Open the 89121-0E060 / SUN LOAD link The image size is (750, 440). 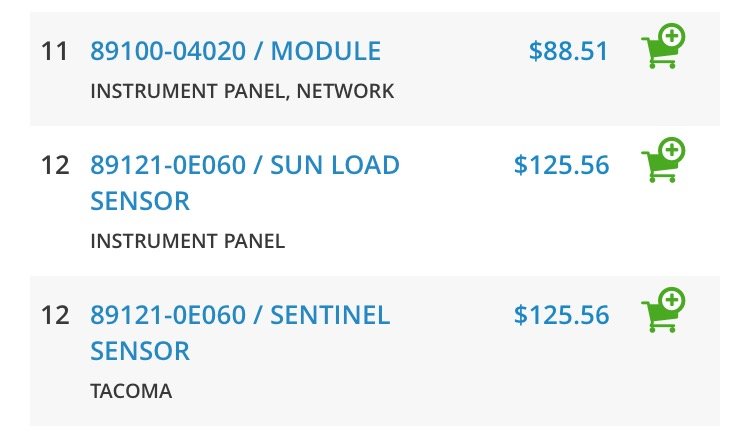[245, 165]
